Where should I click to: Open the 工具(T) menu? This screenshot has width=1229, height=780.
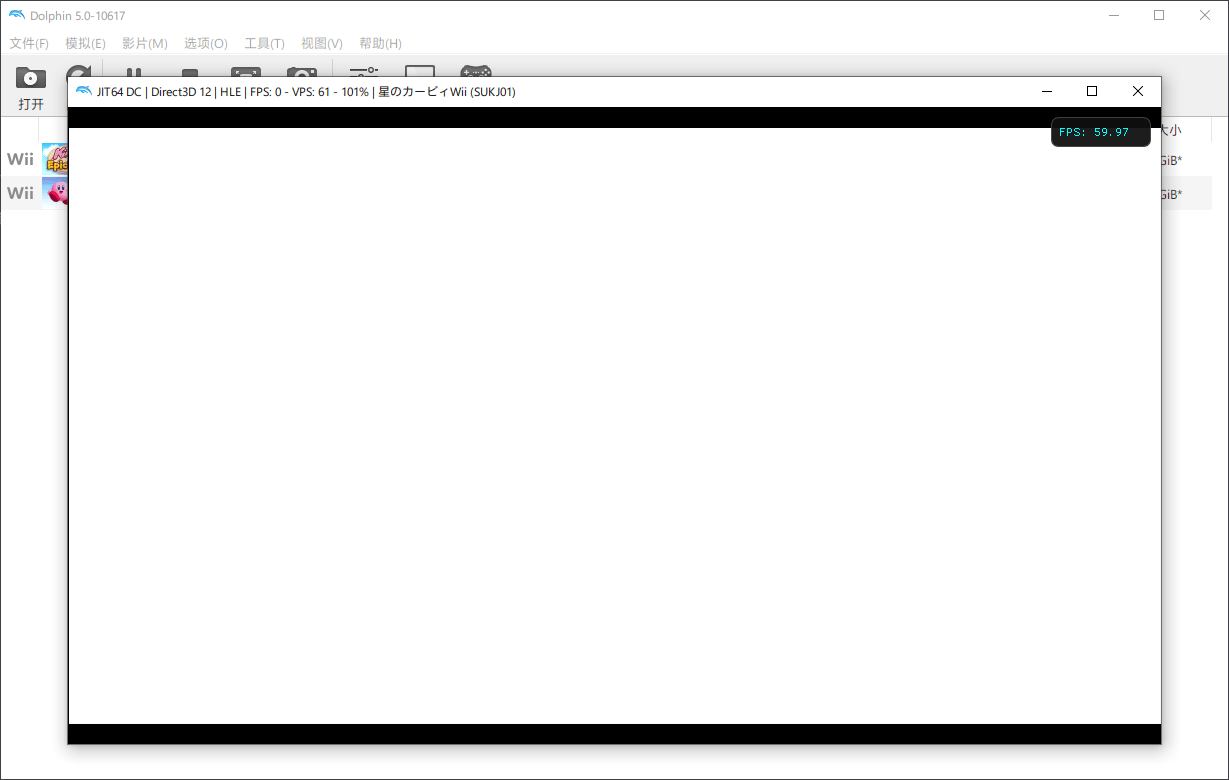tap(264, 43)
